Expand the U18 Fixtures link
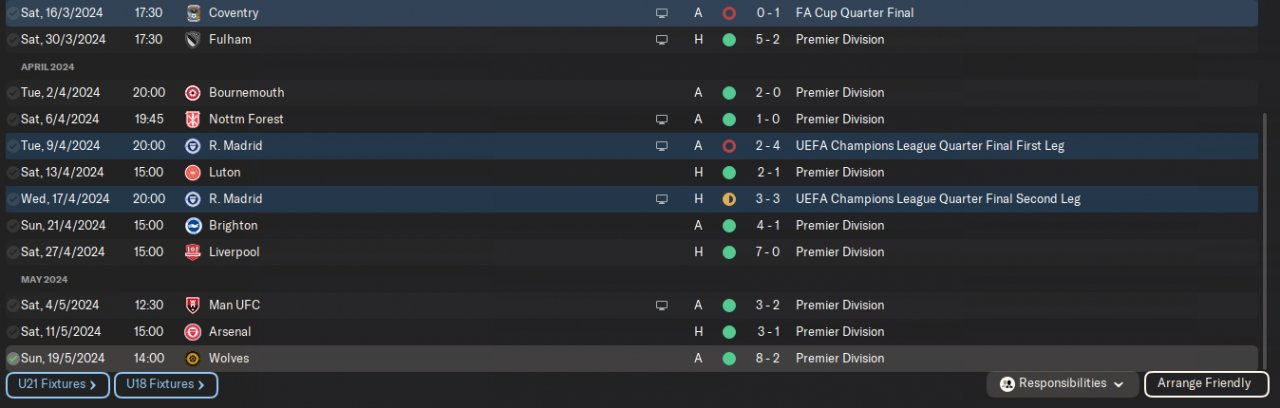 [165, 384]
